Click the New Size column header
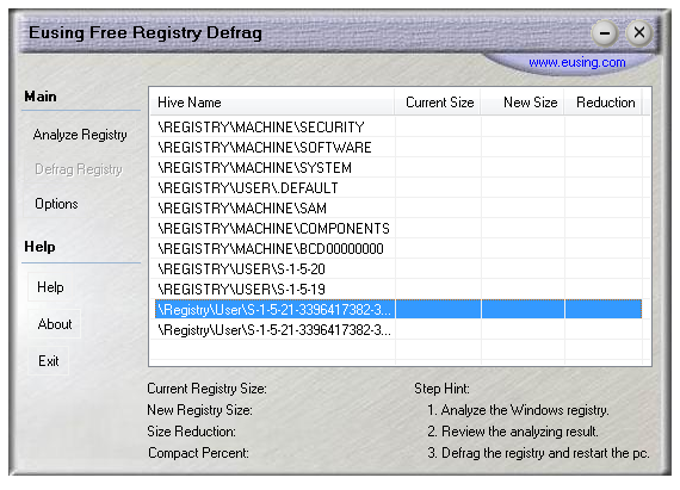 (x=523, y=102)
